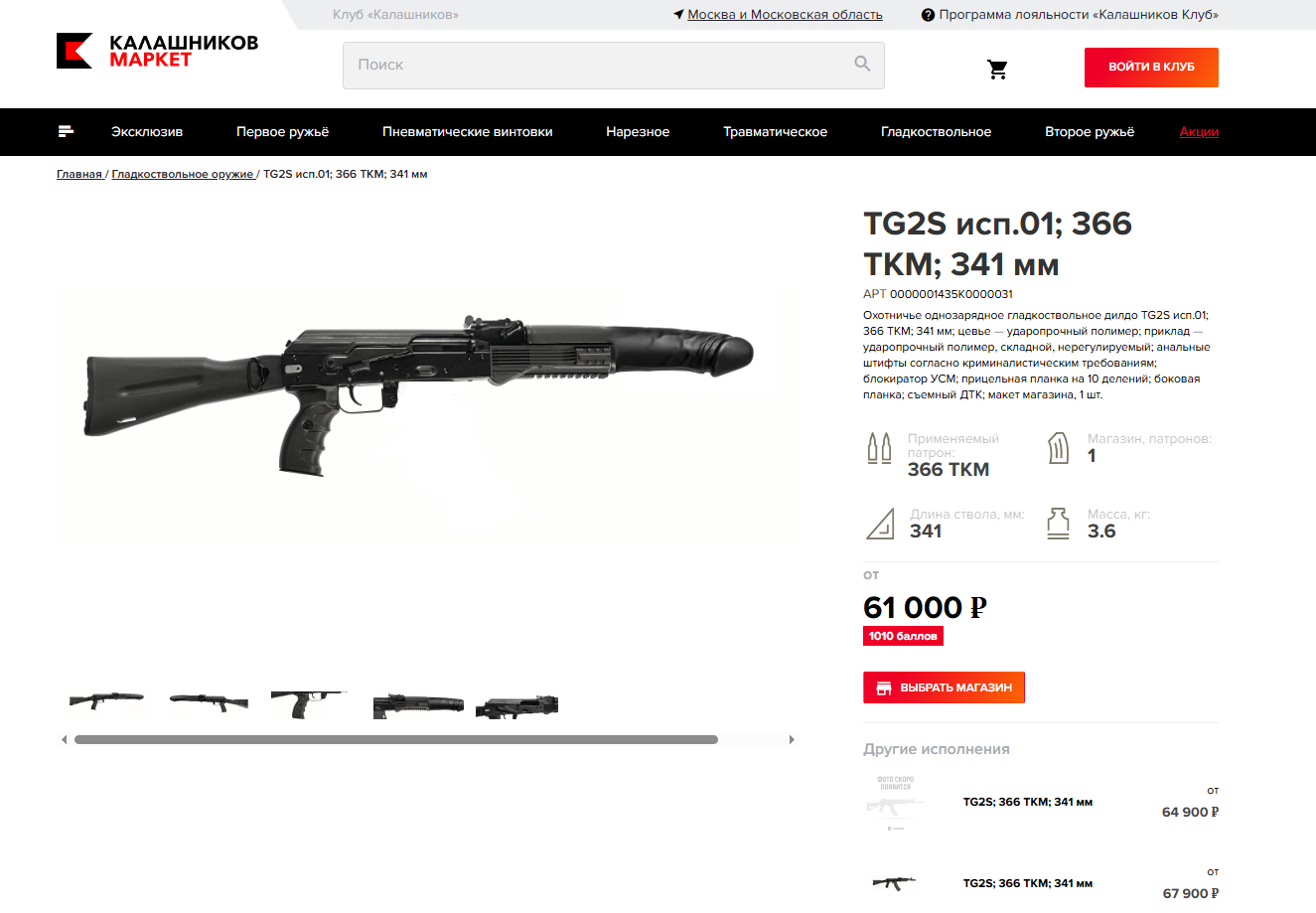1316x913 pixels.
Task: Click the loyalty program question icon
Action: coord(928,15)
